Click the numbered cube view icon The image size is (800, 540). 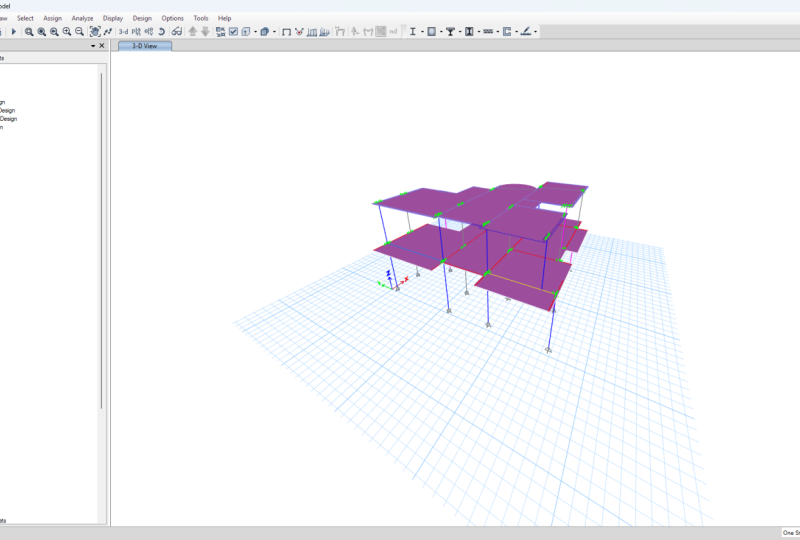[x=246, y=32]
